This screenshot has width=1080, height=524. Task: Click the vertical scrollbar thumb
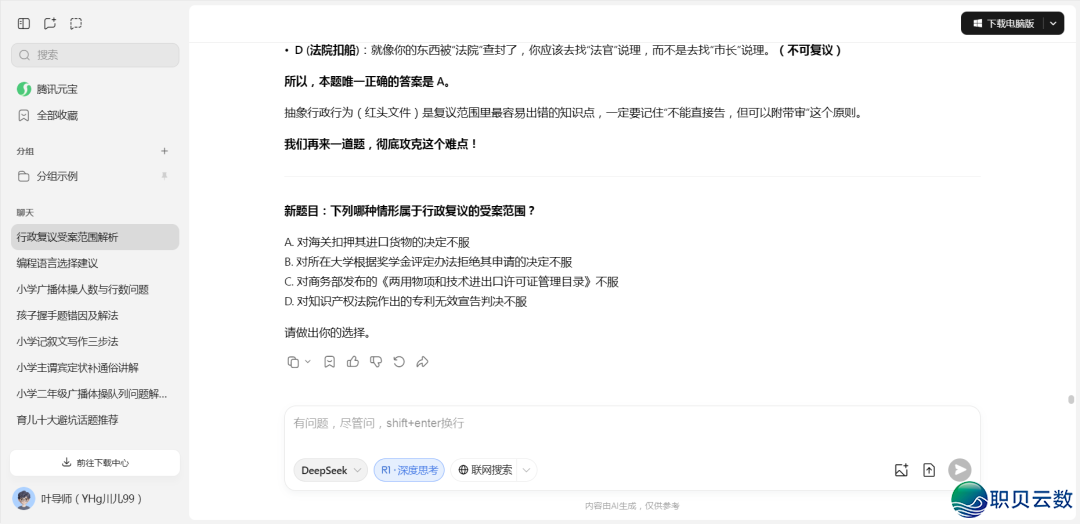click(x=1070, y=399)
